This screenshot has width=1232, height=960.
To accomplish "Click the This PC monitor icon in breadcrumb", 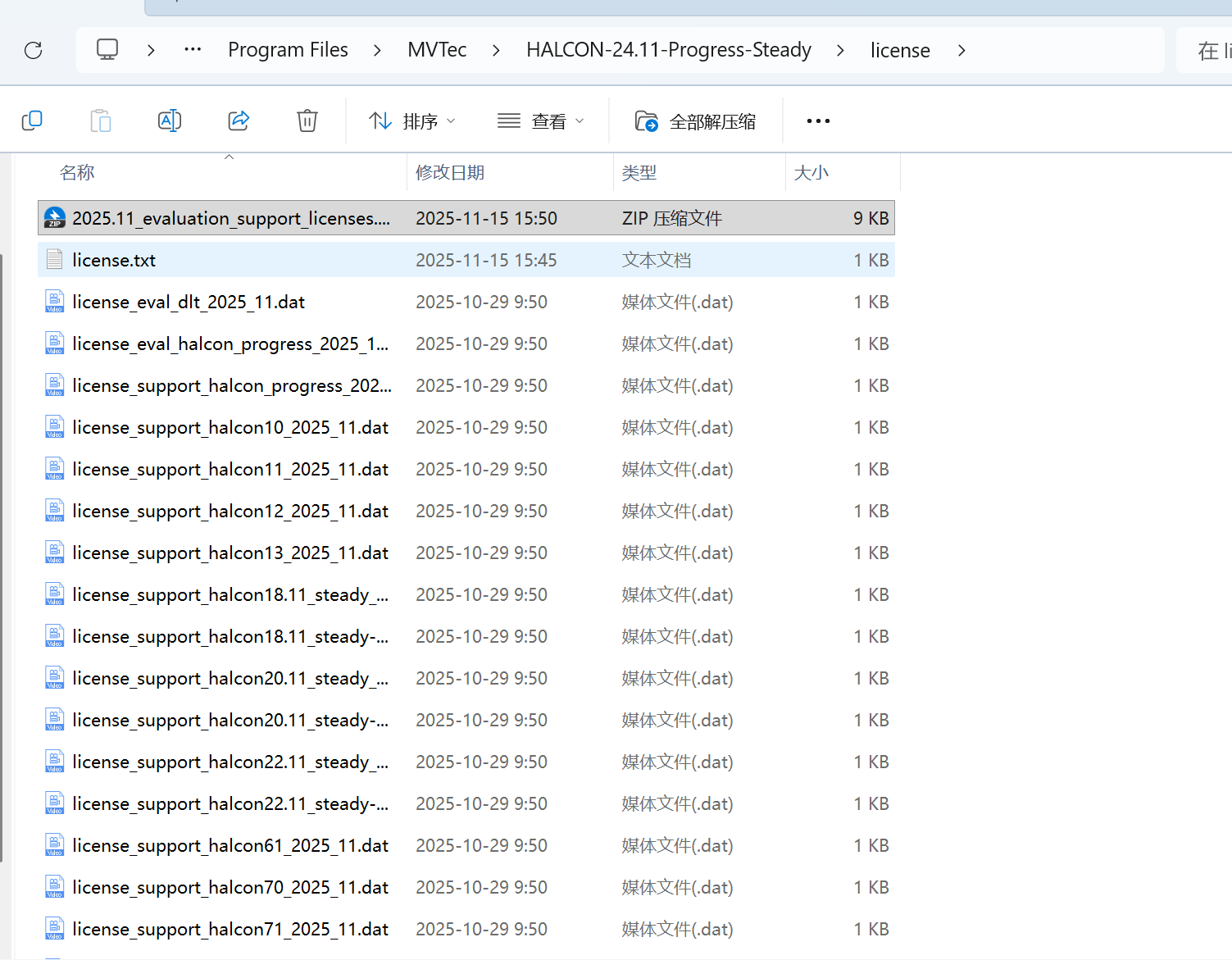I will 107,49.
